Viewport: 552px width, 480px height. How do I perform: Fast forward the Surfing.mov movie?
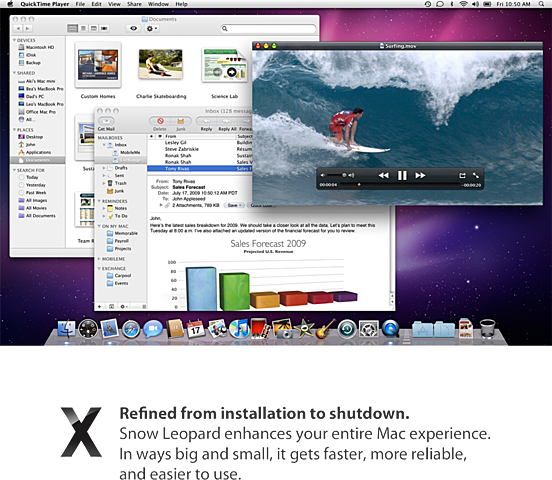[x=420, y=175]
